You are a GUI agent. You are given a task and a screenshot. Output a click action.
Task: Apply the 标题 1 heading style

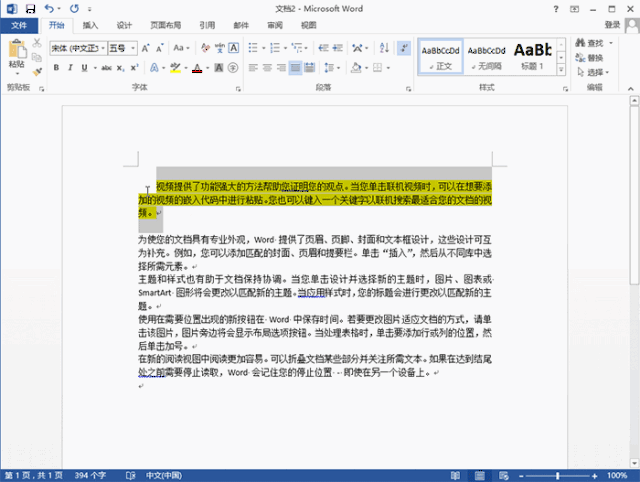tap(532, 57)
